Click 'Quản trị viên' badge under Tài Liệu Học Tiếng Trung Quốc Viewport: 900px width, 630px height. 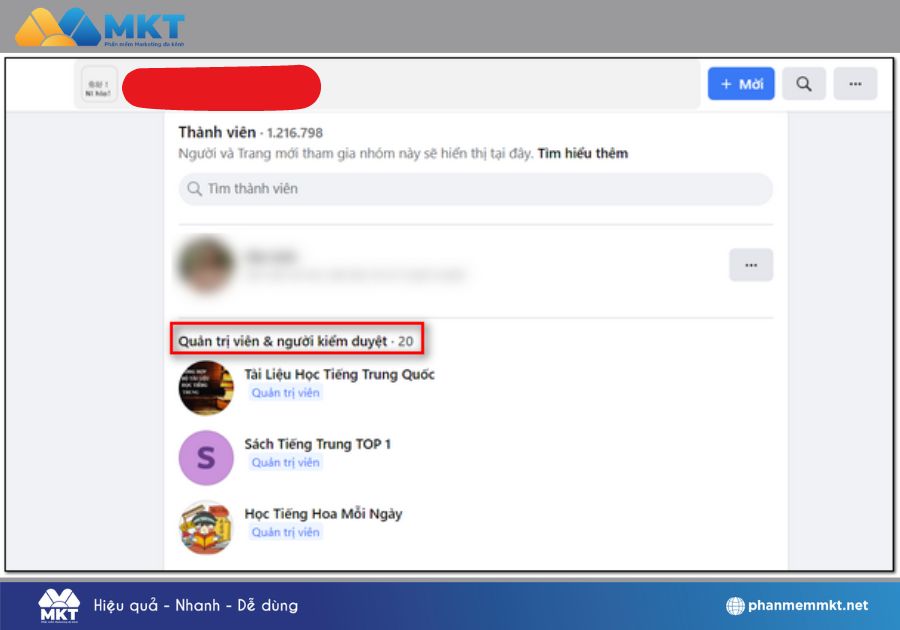click(x=285, y=393)
